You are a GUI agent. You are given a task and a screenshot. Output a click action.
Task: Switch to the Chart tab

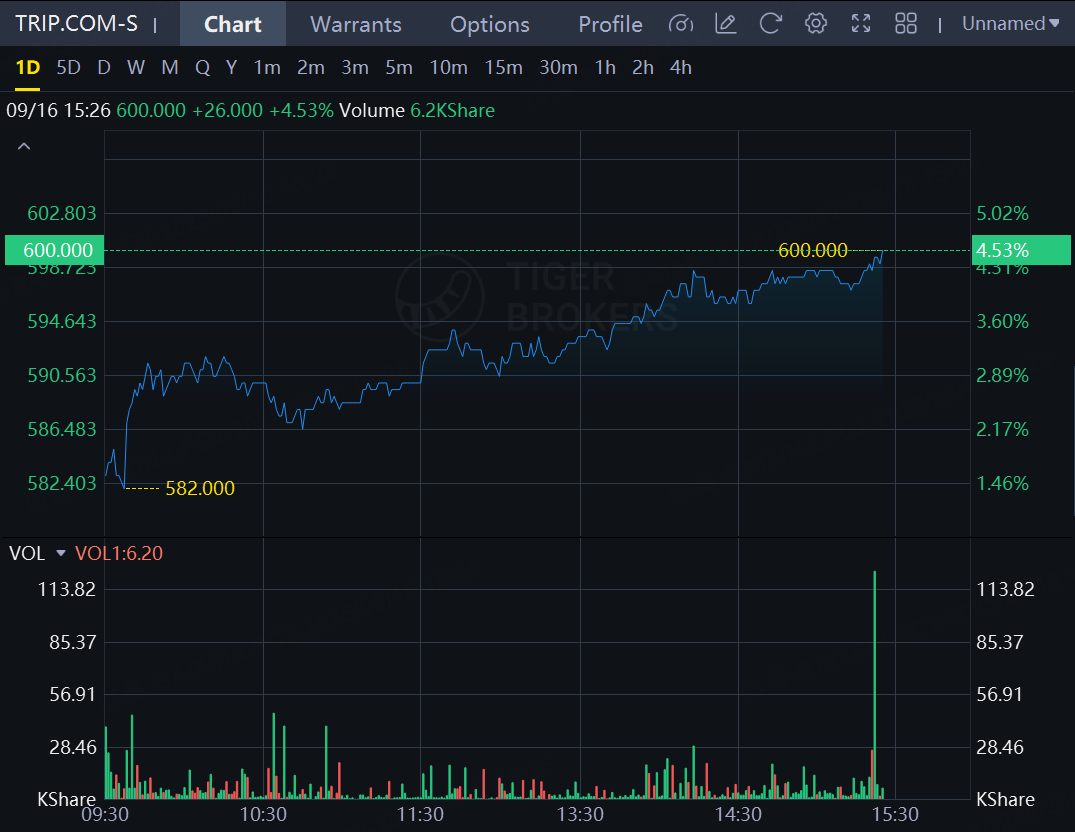click(x=233, y=24)
